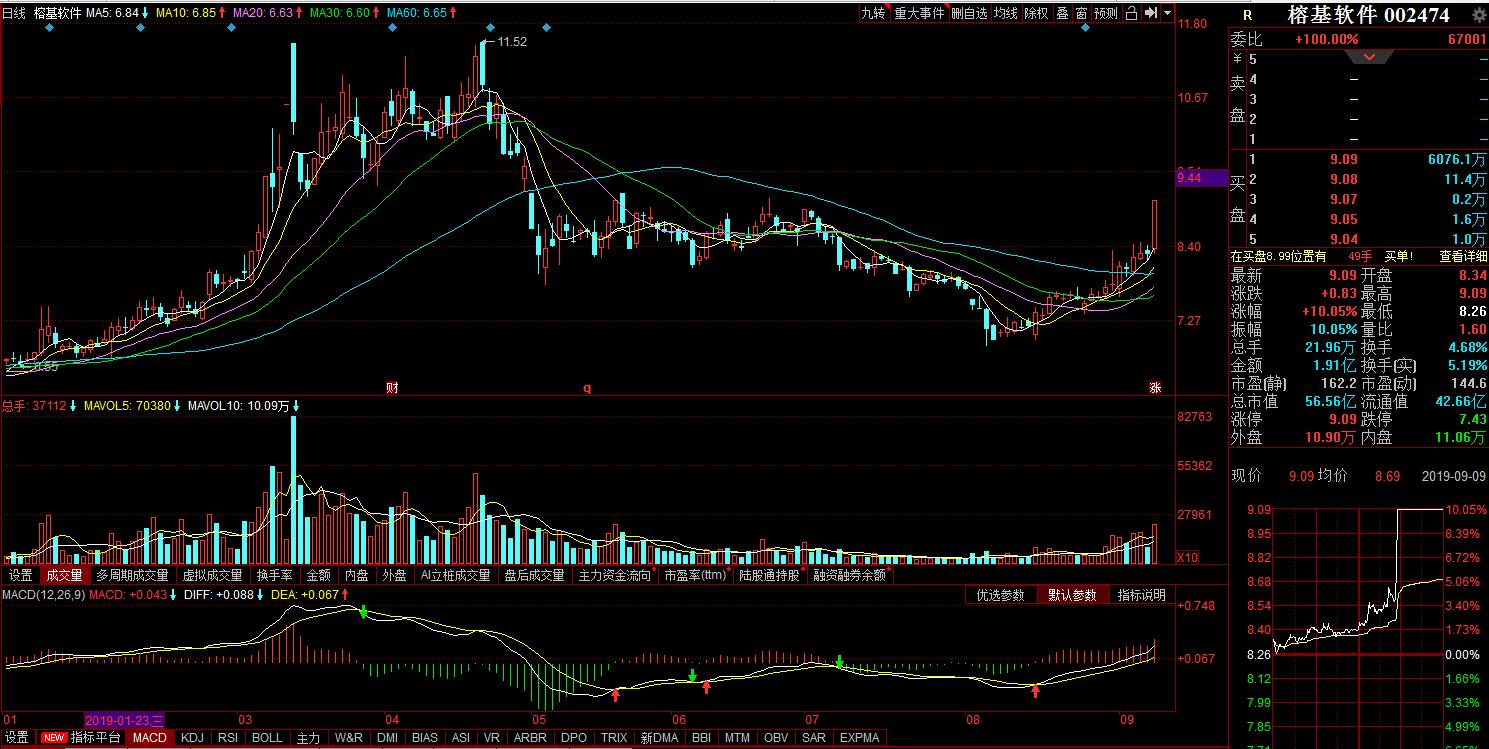
Task: Select the MACD indicator tab
Action: [x=150, y=738]
